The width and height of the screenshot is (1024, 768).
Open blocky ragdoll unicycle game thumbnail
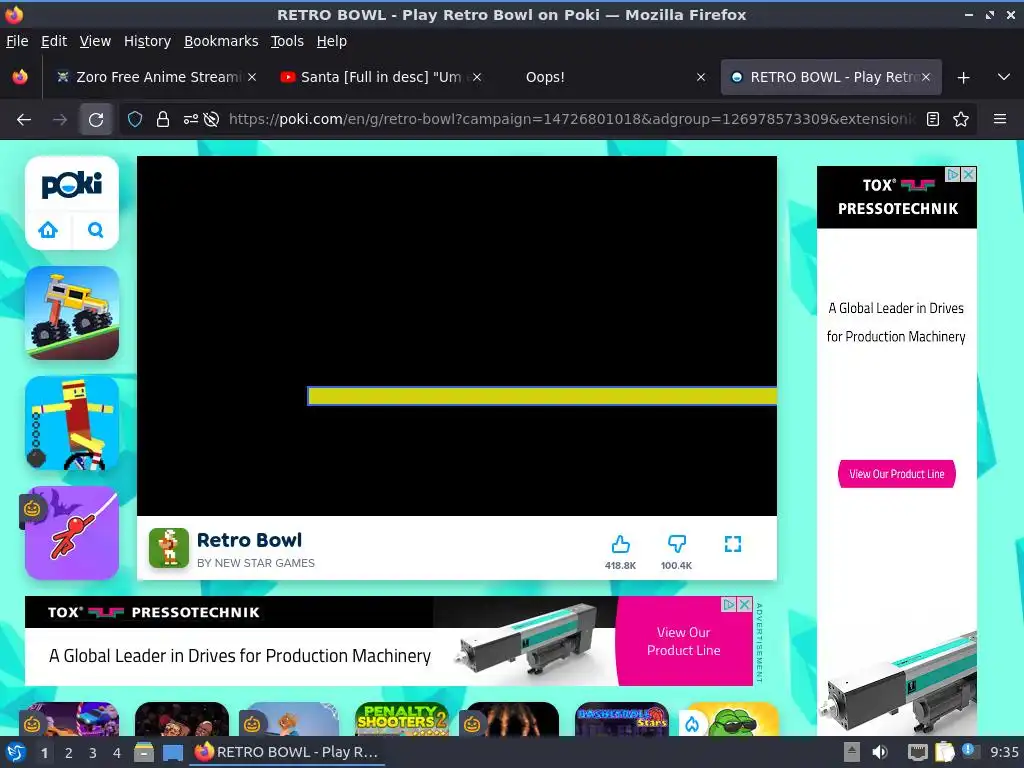pos(72,423)
